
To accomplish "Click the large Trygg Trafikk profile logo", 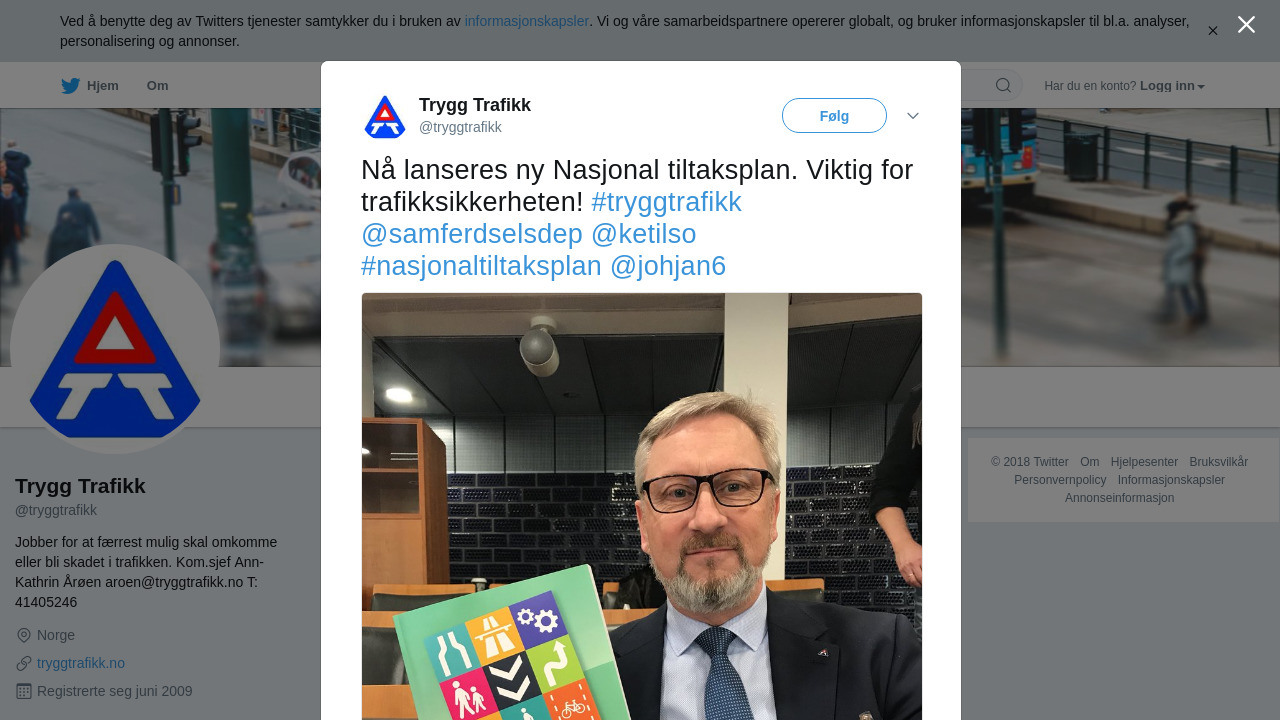I will tap(115, 349).
